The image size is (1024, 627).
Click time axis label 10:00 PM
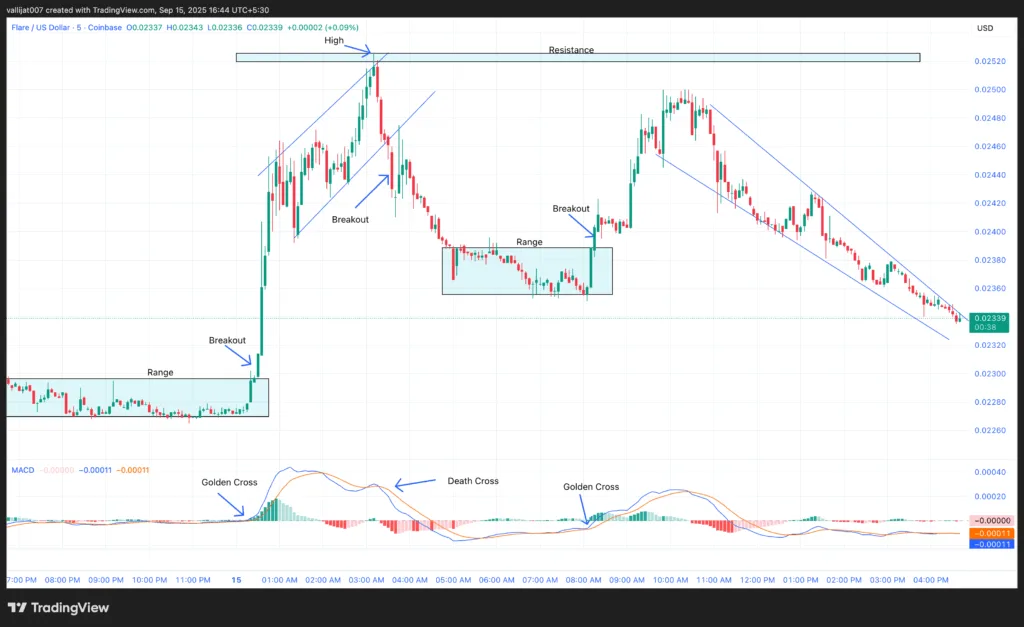[x=149, y=580]
